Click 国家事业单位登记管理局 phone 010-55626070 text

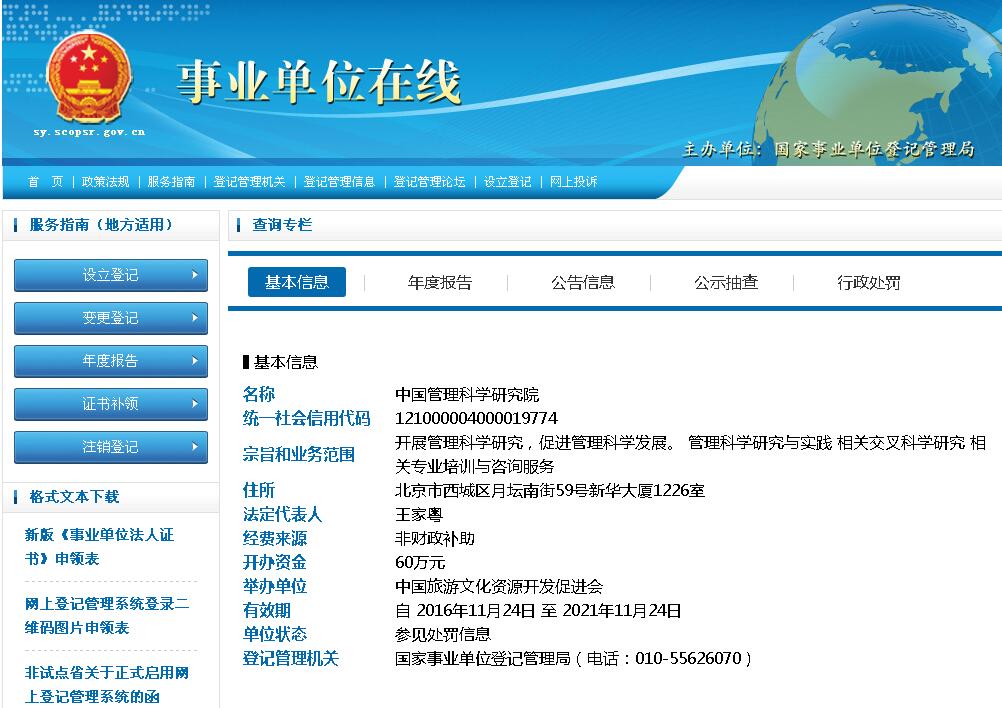(573, 658)
